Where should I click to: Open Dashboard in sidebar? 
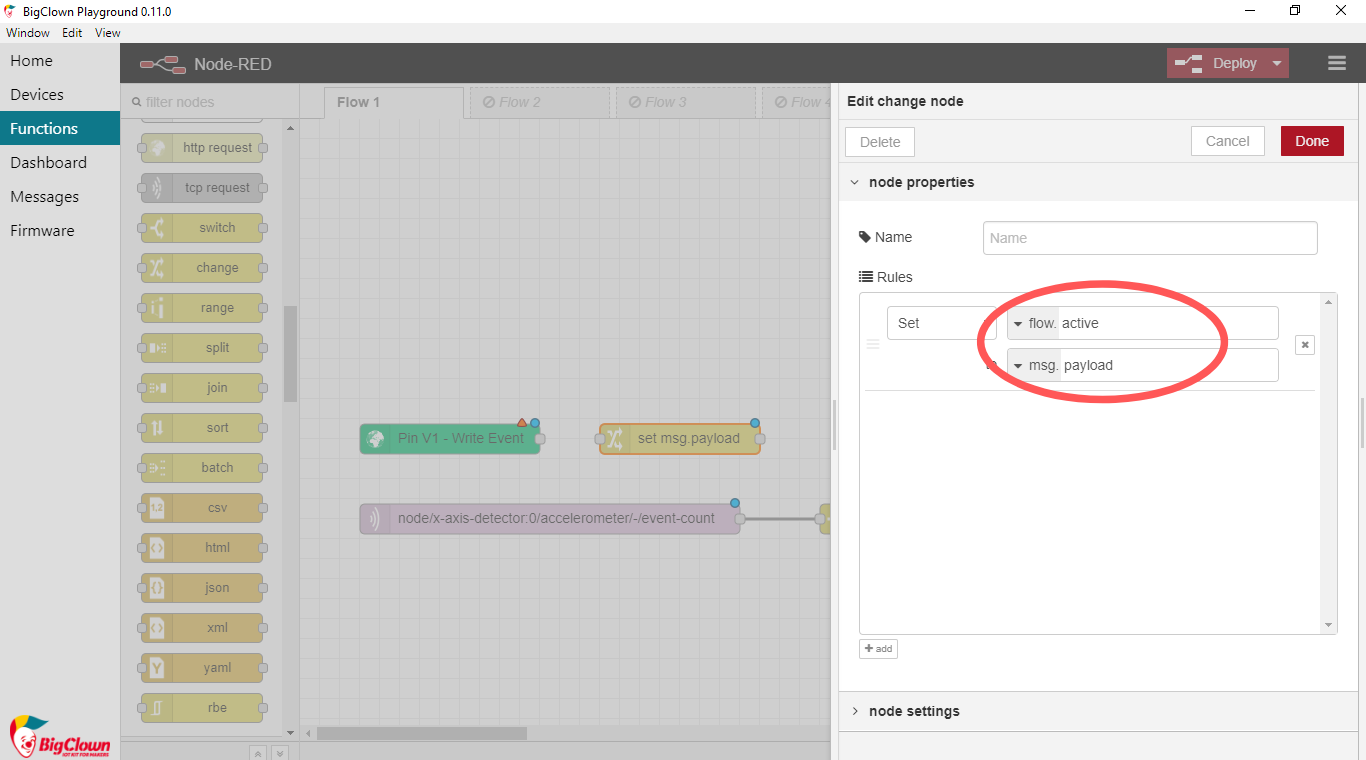tap(60, 163)
